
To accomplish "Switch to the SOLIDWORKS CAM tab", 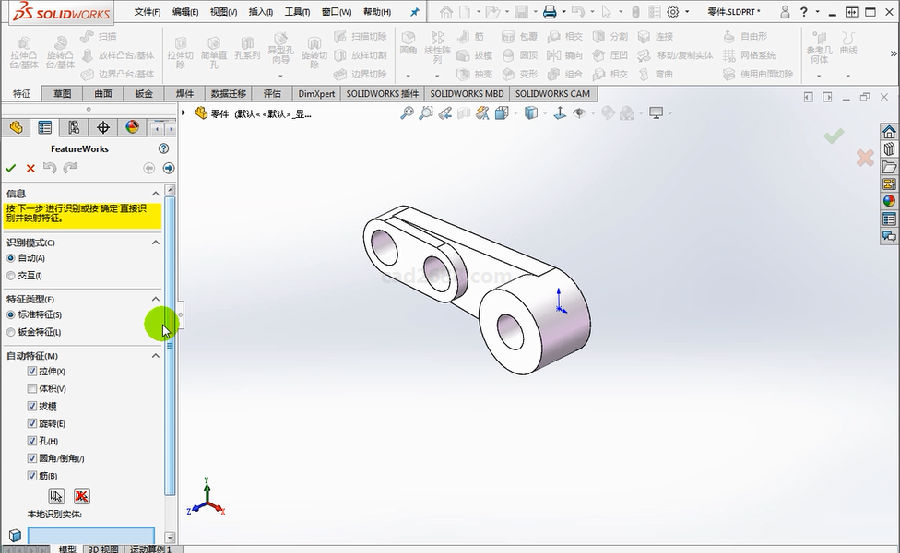I will [551, 94].
